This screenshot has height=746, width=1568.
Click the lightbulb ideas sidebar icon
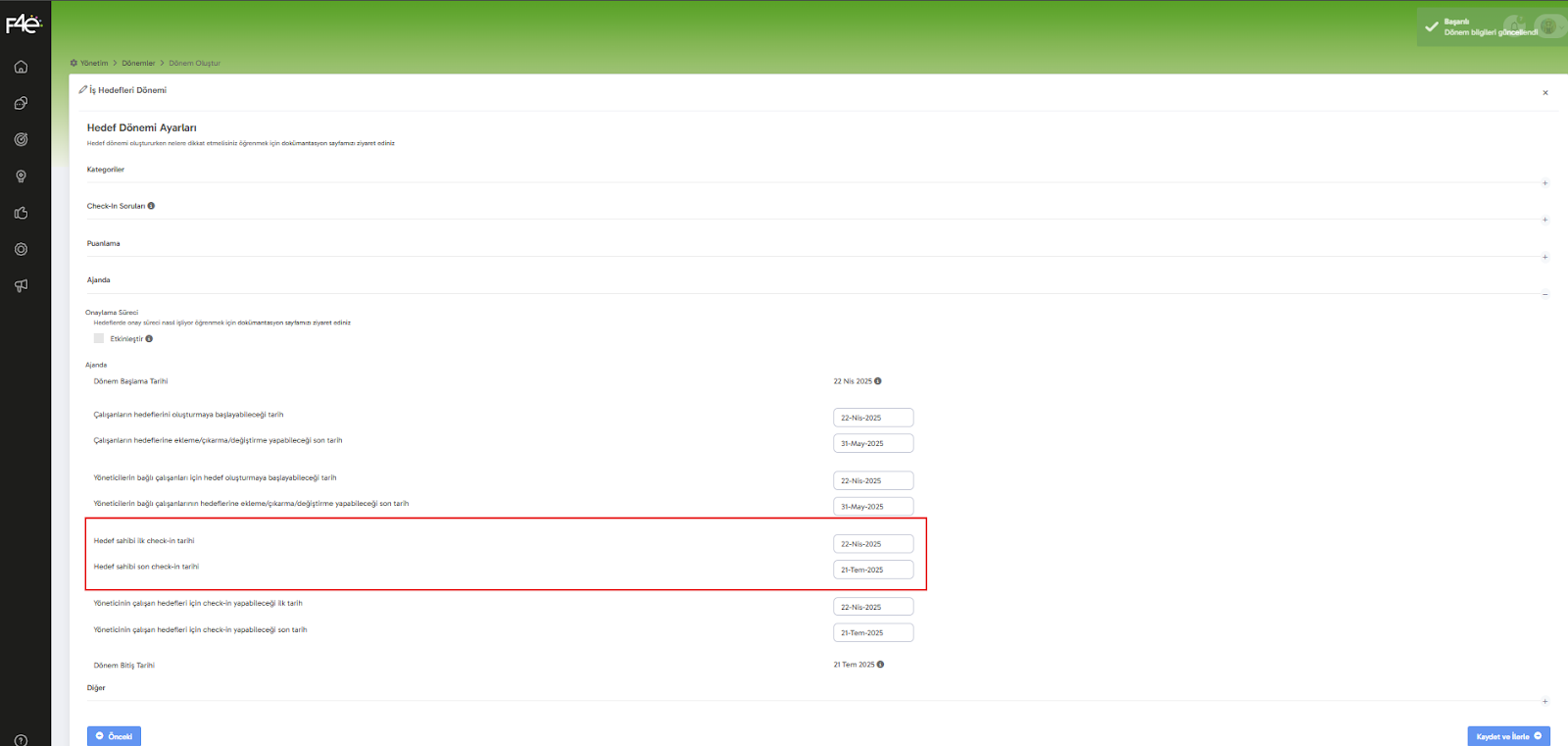[21, 176]
